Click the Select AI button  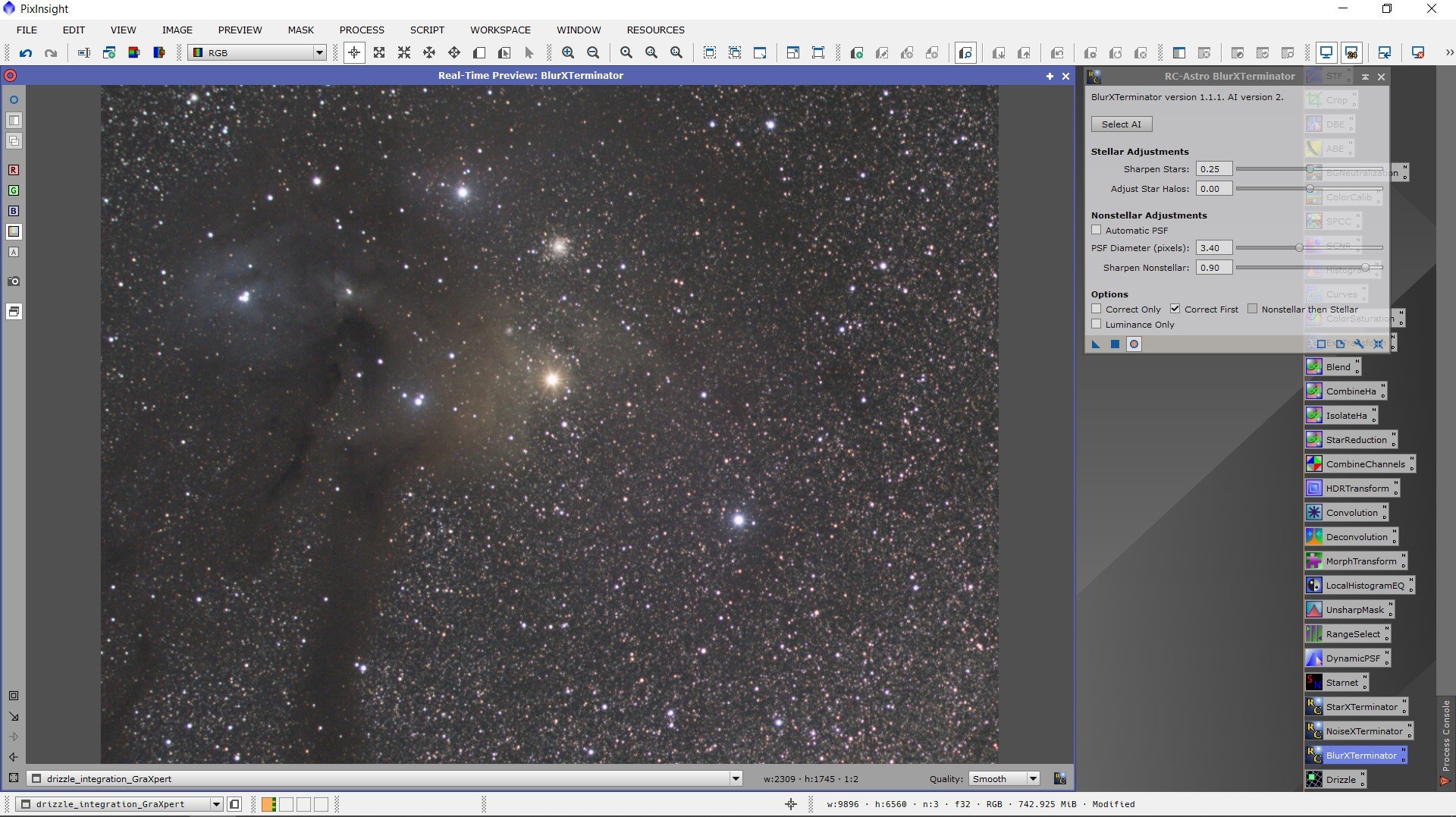[x=1121, y=124]
